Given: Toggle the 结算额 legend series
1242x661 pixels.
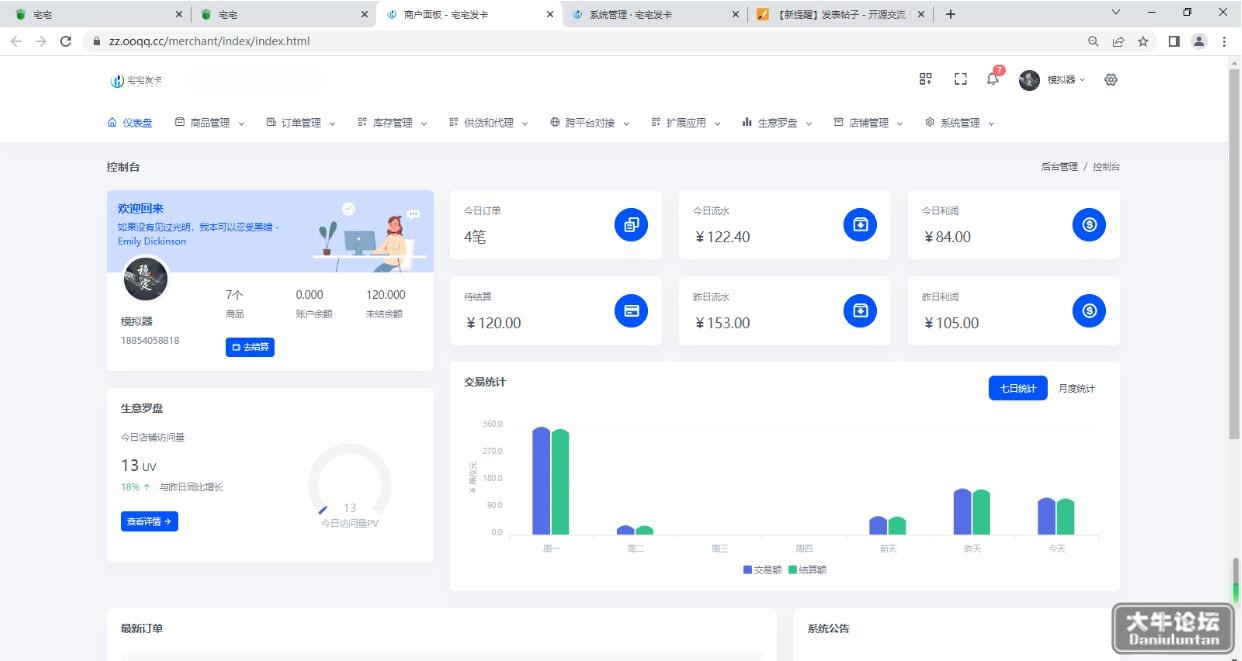Looking at the screenshot, I should pyautogui.click(x=808, y=569).
